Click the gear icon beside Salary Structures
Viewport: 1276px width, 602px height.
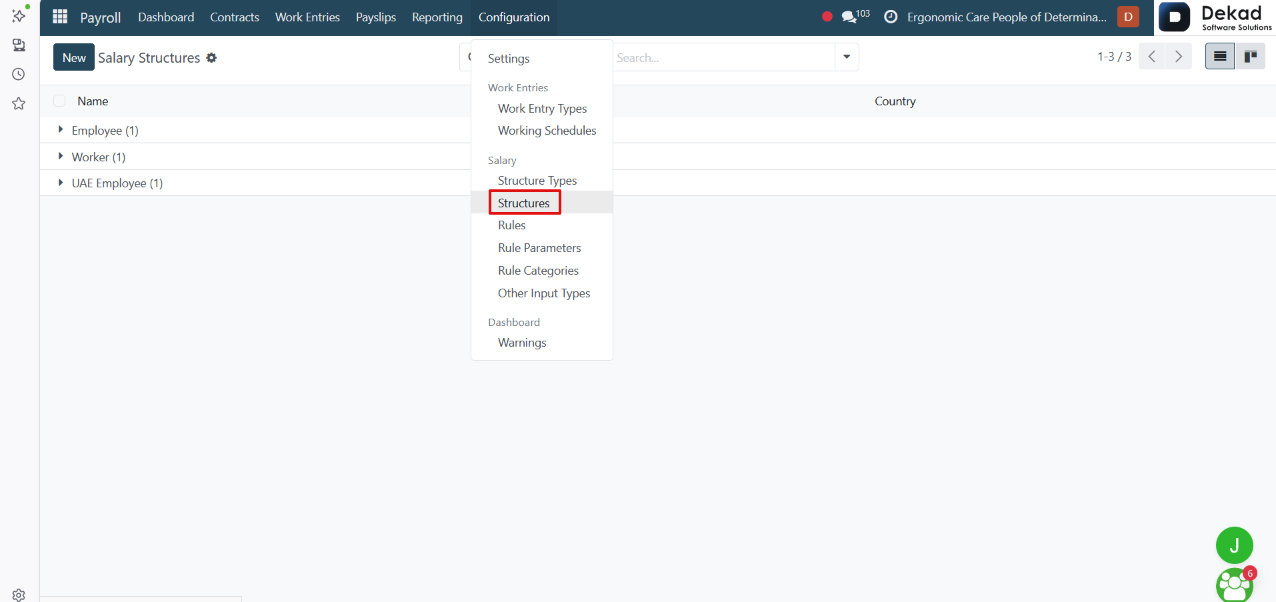pyautogui.click(x=211, y=58)
